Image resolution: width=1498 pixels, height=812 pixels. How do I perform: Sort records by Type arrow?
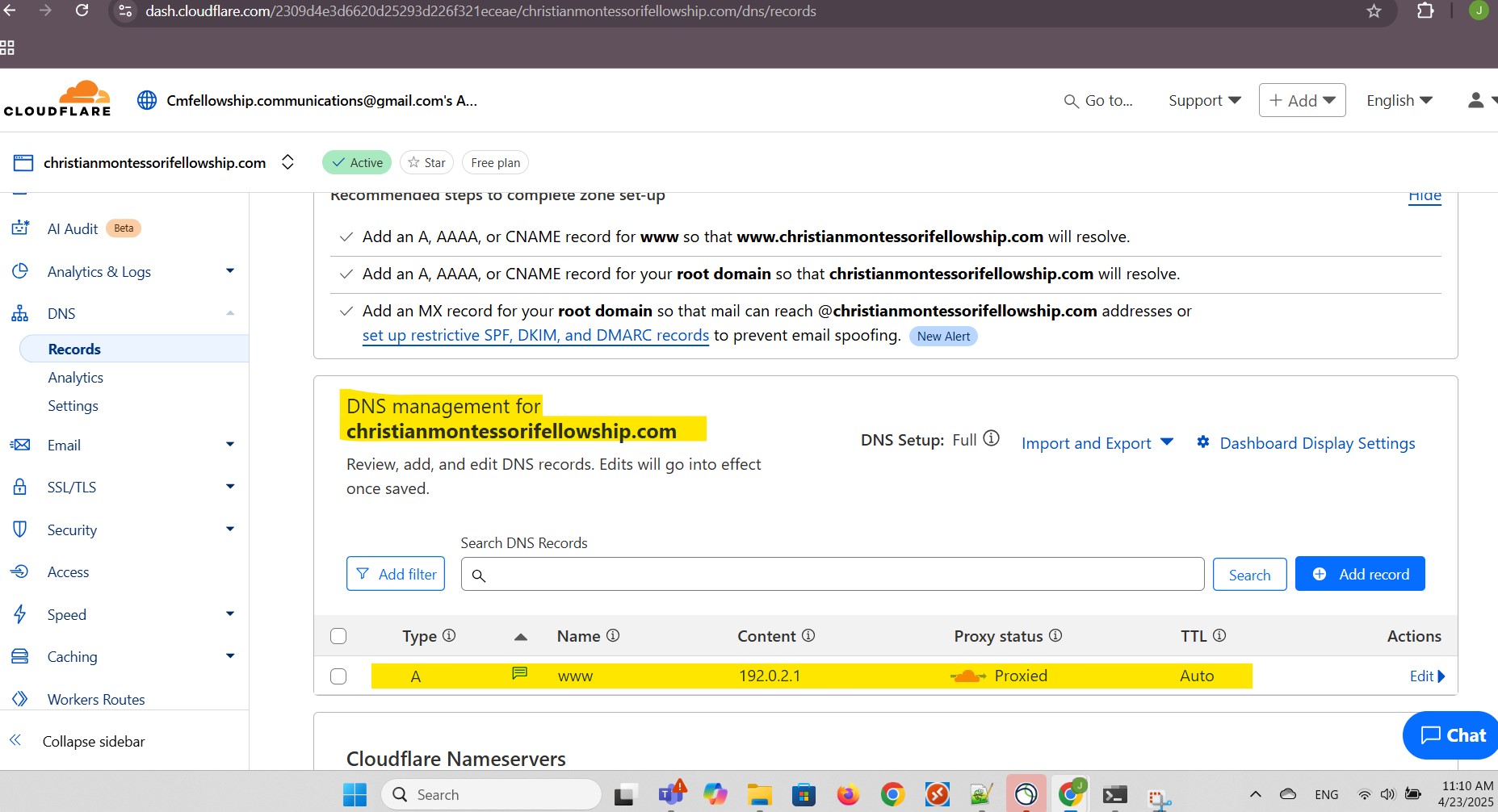click(x=521, y=637)
